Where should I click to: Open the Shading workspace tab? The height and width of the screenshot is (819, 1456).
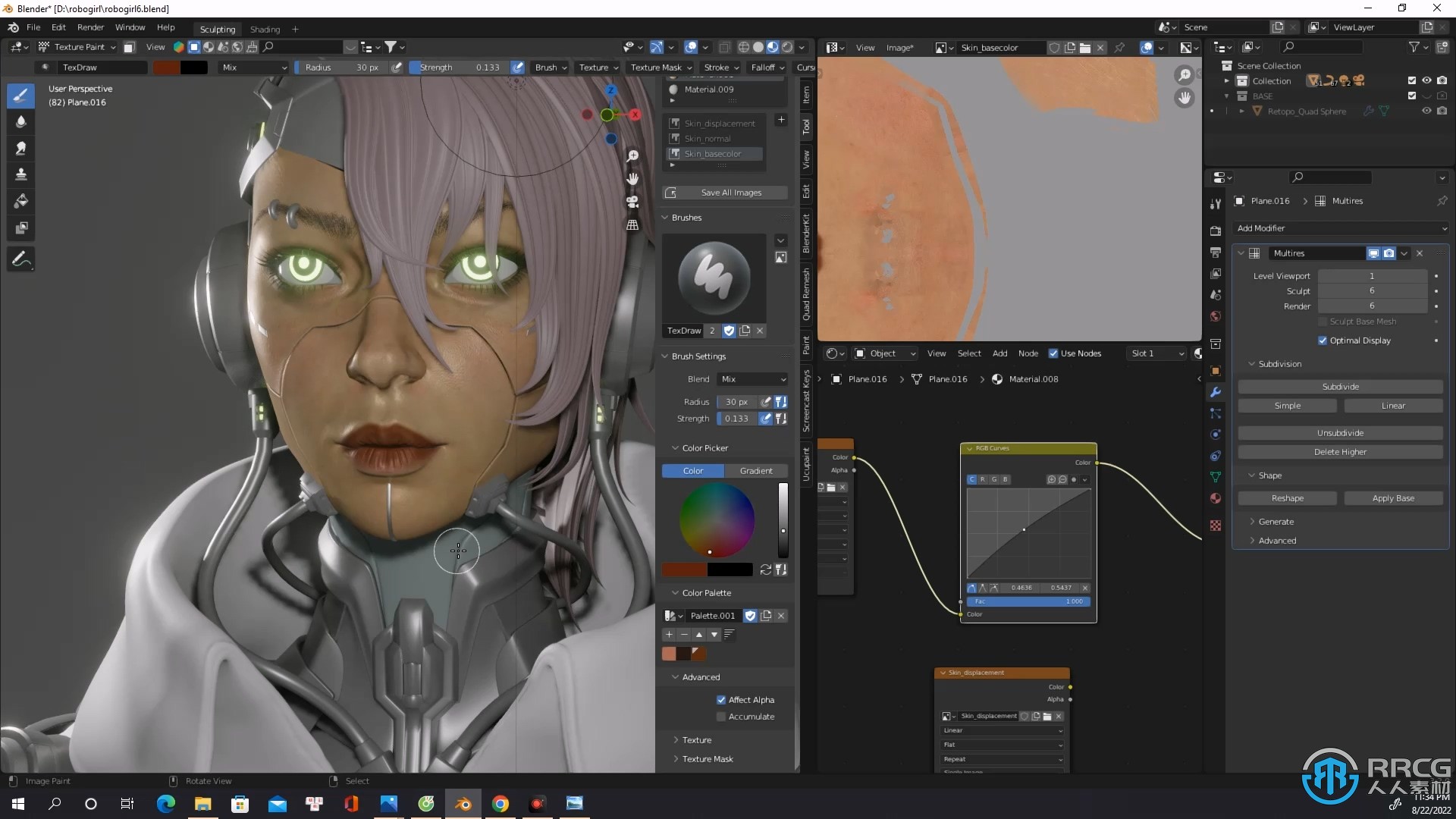point(263,28)
